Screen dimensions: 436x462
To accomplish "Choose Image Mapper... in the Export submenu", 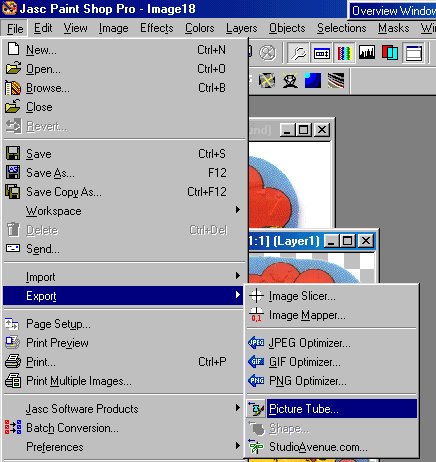I will coord(332,315).
